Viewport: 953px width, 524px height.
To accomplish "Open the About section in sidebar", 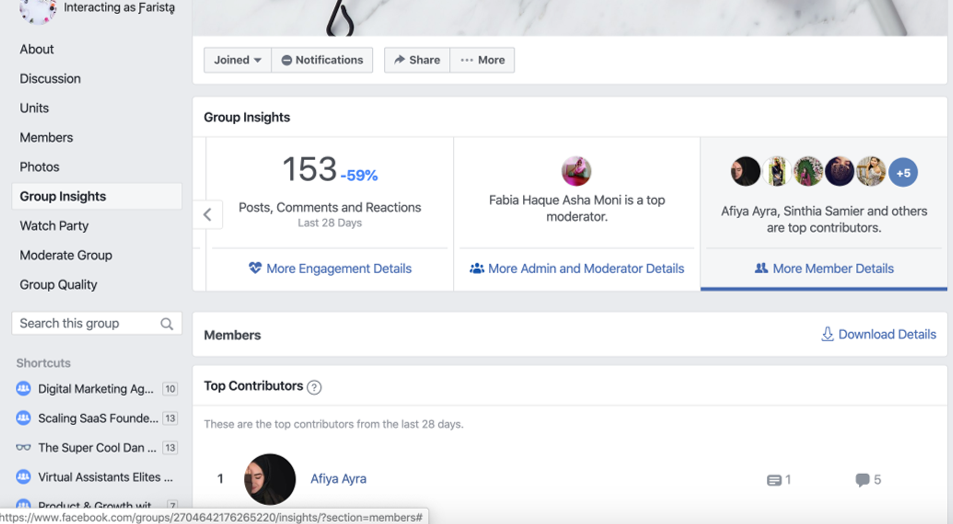I will 36,49.
